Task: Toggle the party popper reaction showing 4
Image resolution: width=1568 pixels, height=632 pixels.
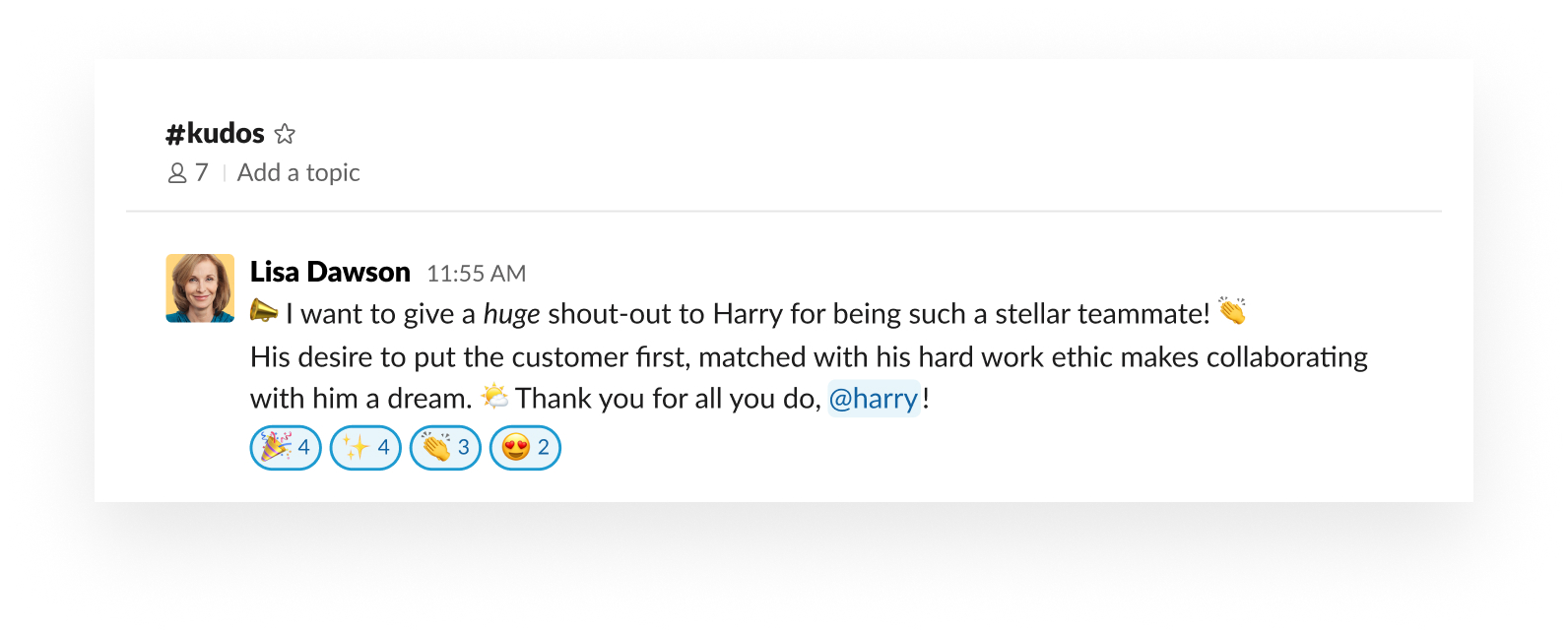Action: click(x=286, y=447)
